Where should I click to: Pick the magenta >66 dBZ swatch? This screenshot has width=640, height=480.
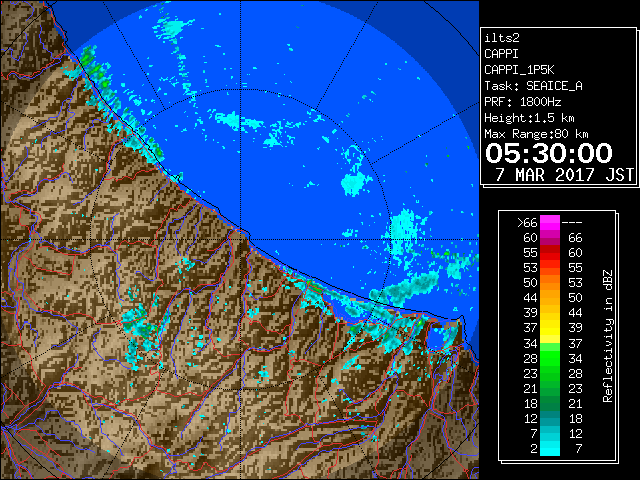[x=550, y=223]
